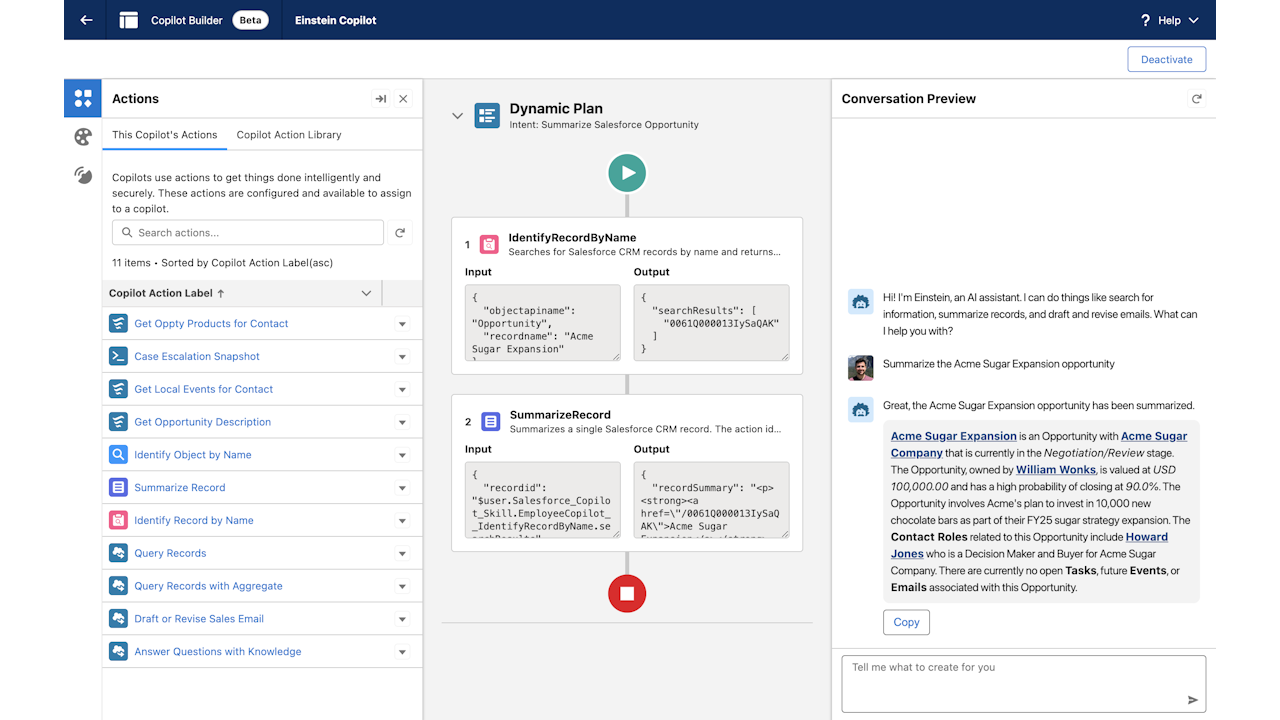Image resolution: width=1280 pixels, height=720 pixels.
Task: Open William Wonks link
Action: coord(1056,470)
